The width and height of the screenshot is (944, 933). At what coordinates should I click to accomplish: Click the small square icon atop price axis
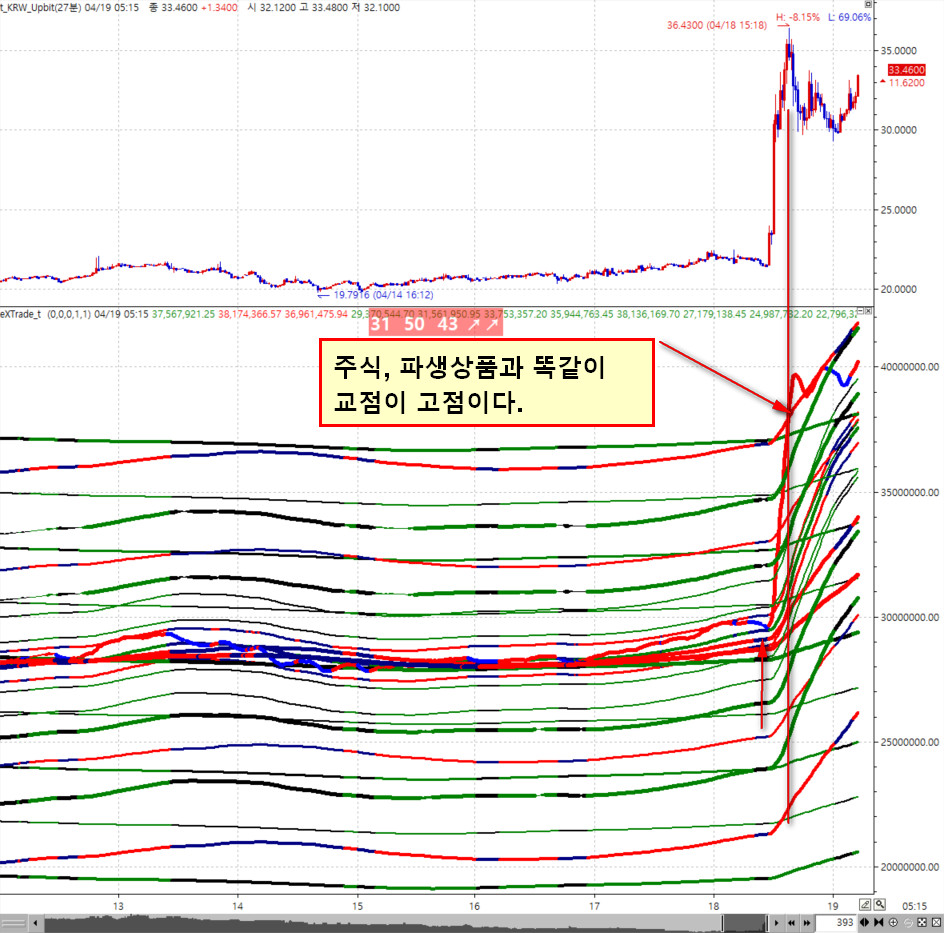click(868, 4)
